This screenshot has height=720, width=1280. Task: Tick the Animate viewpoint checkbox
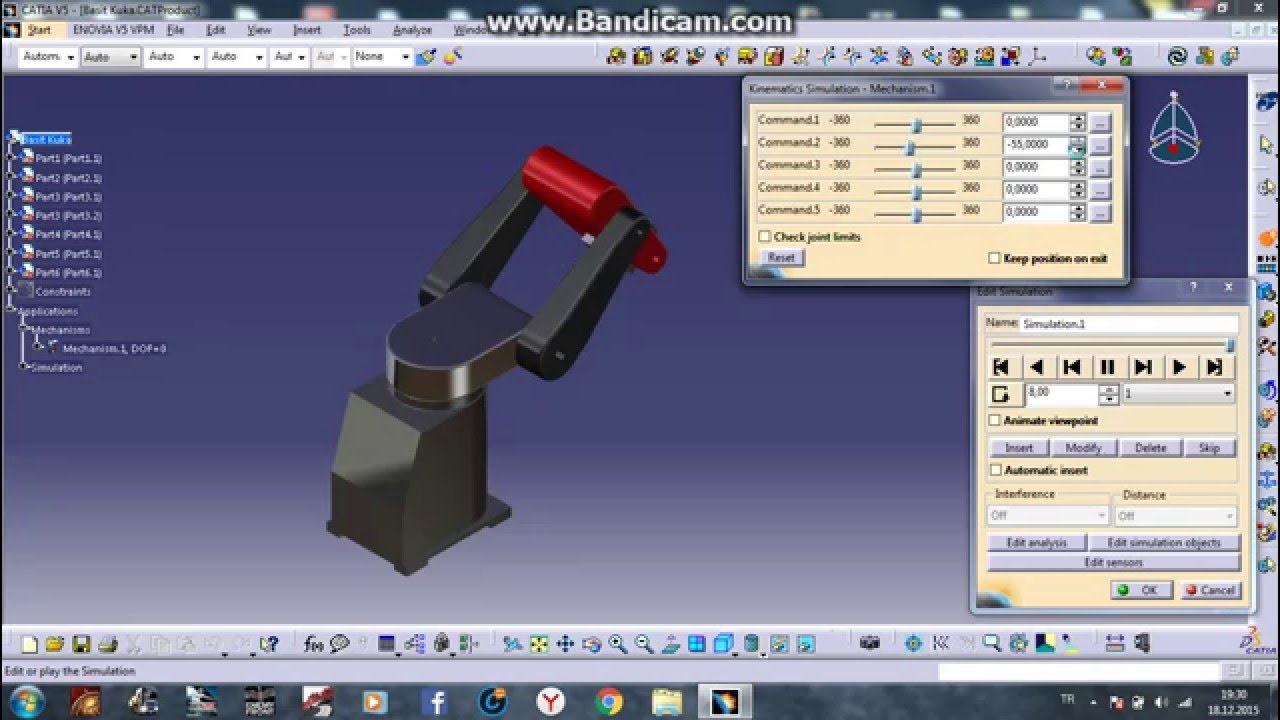pos(995,421)
